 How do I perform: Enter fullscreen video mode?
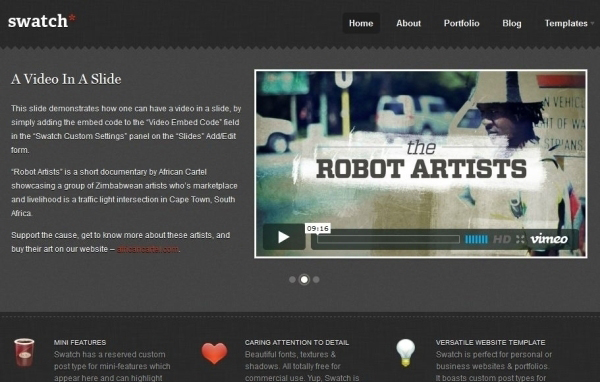pyautogui.click(x=520, y=239)
